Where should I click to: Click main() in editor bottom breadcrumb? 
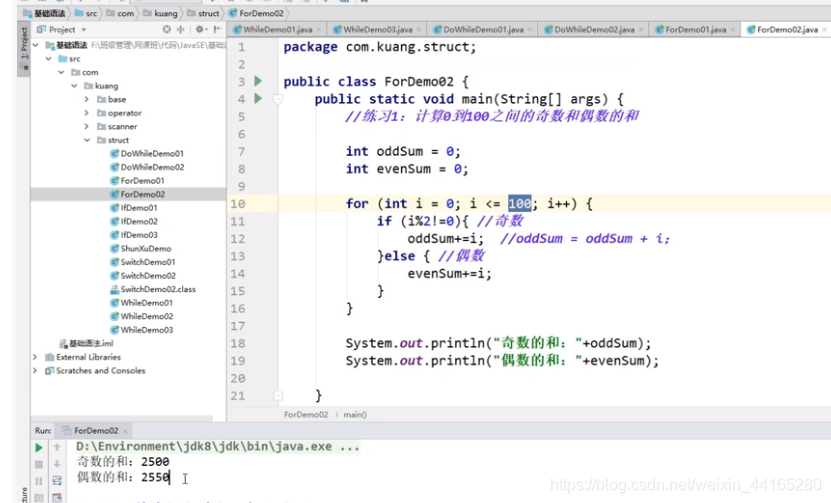click(355, 414)
